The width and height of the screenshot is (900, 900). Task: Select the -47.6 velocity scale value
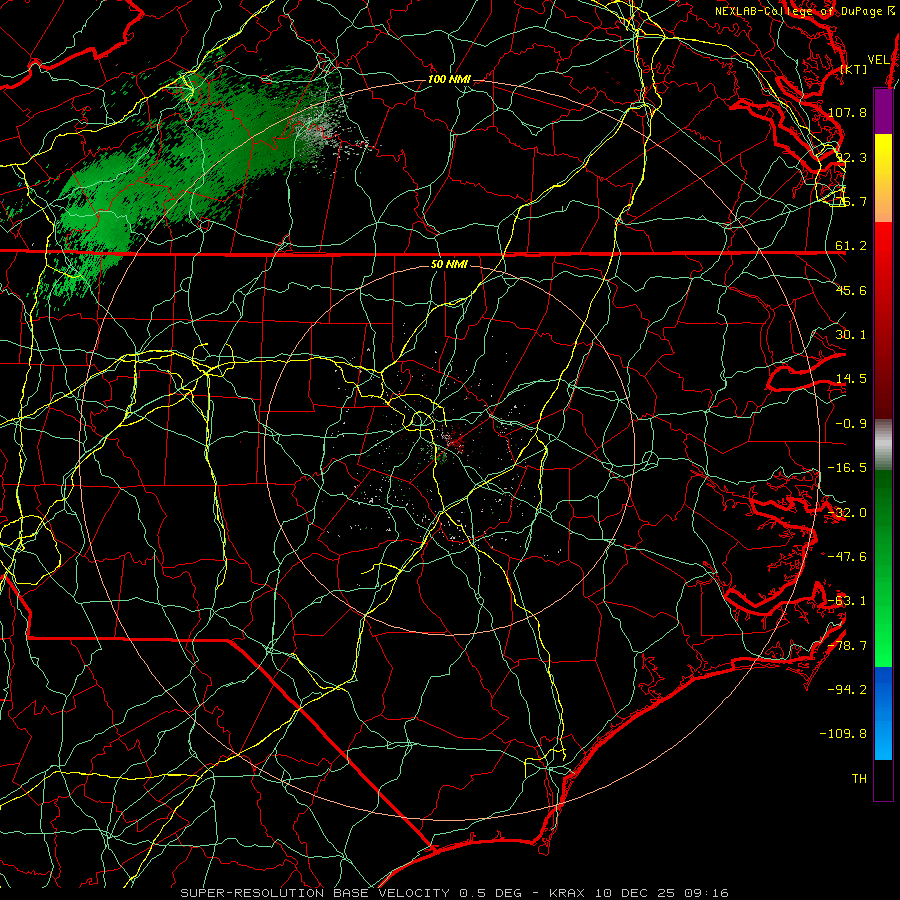(x=847, y=557)
